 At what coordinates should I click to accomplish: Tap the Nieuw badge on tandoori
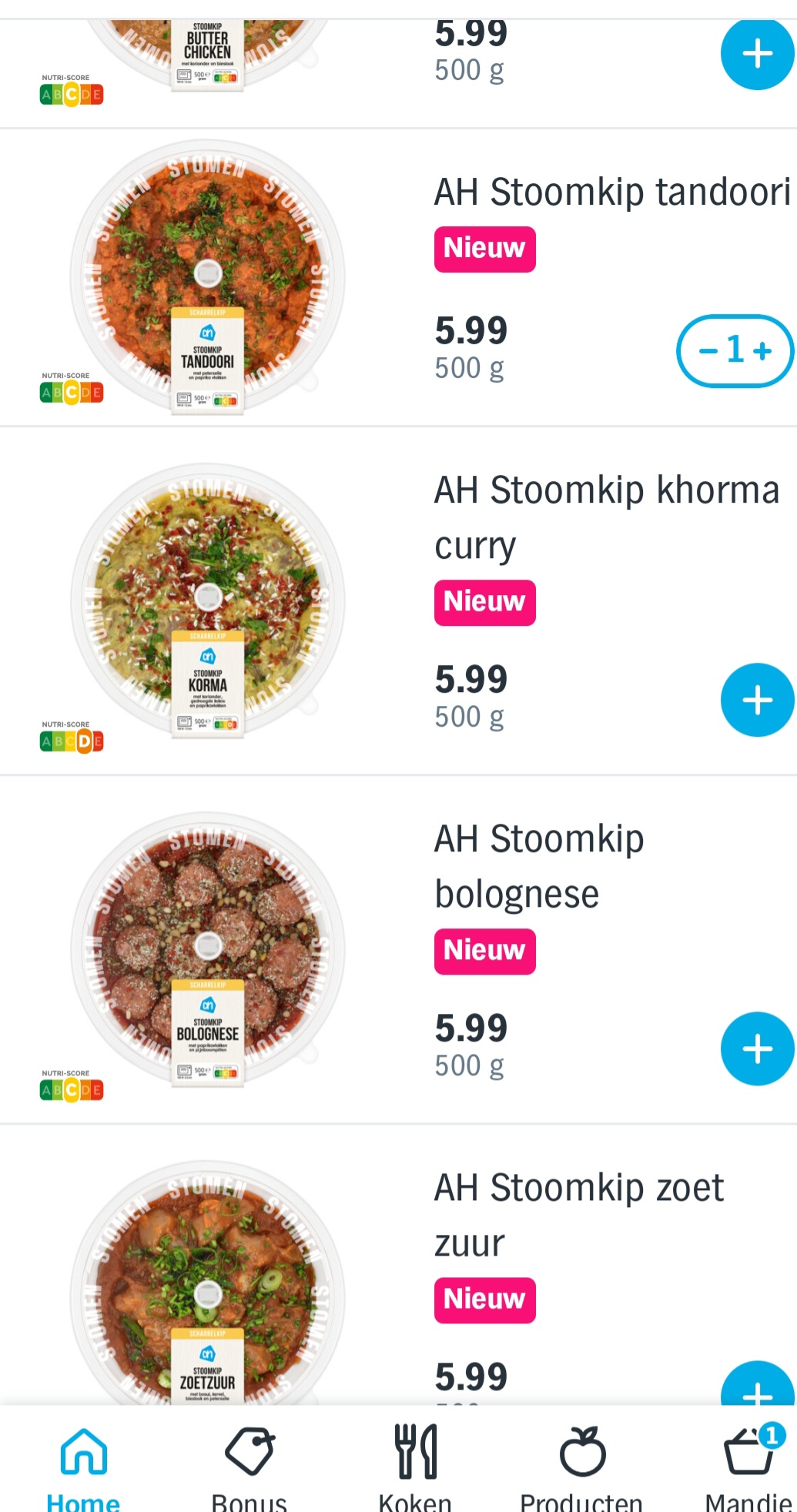484,249
